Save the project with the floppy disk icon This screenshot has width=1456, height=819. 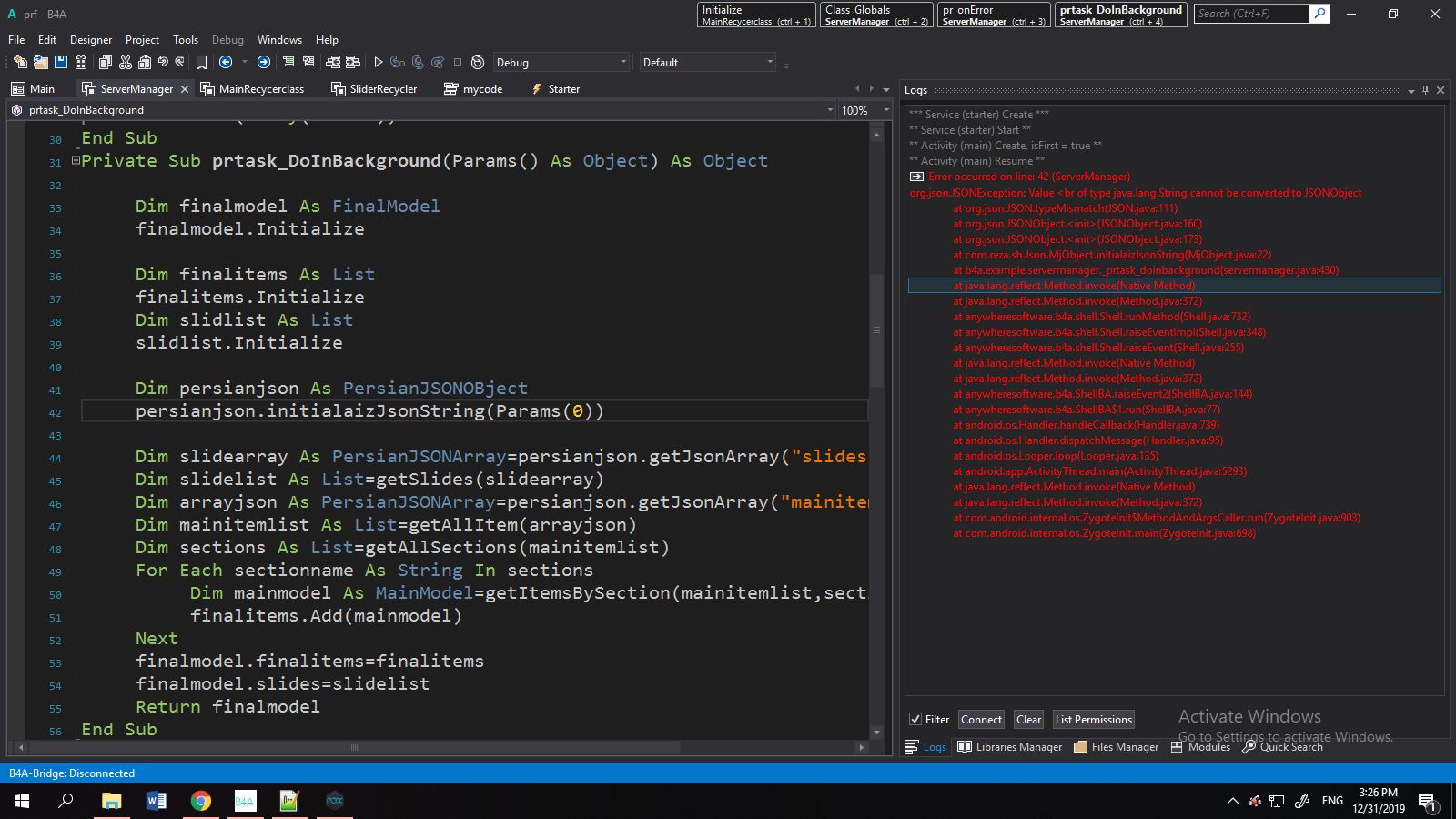(x=61, y=62)
